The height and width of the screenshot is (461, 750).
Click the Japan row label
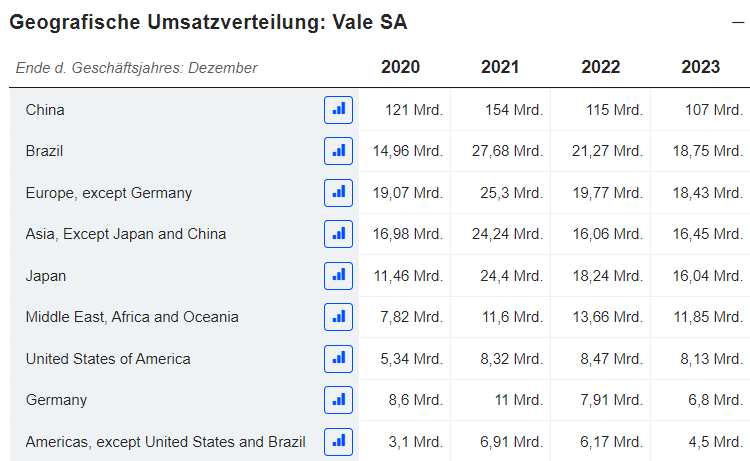[x=46, y=276]
